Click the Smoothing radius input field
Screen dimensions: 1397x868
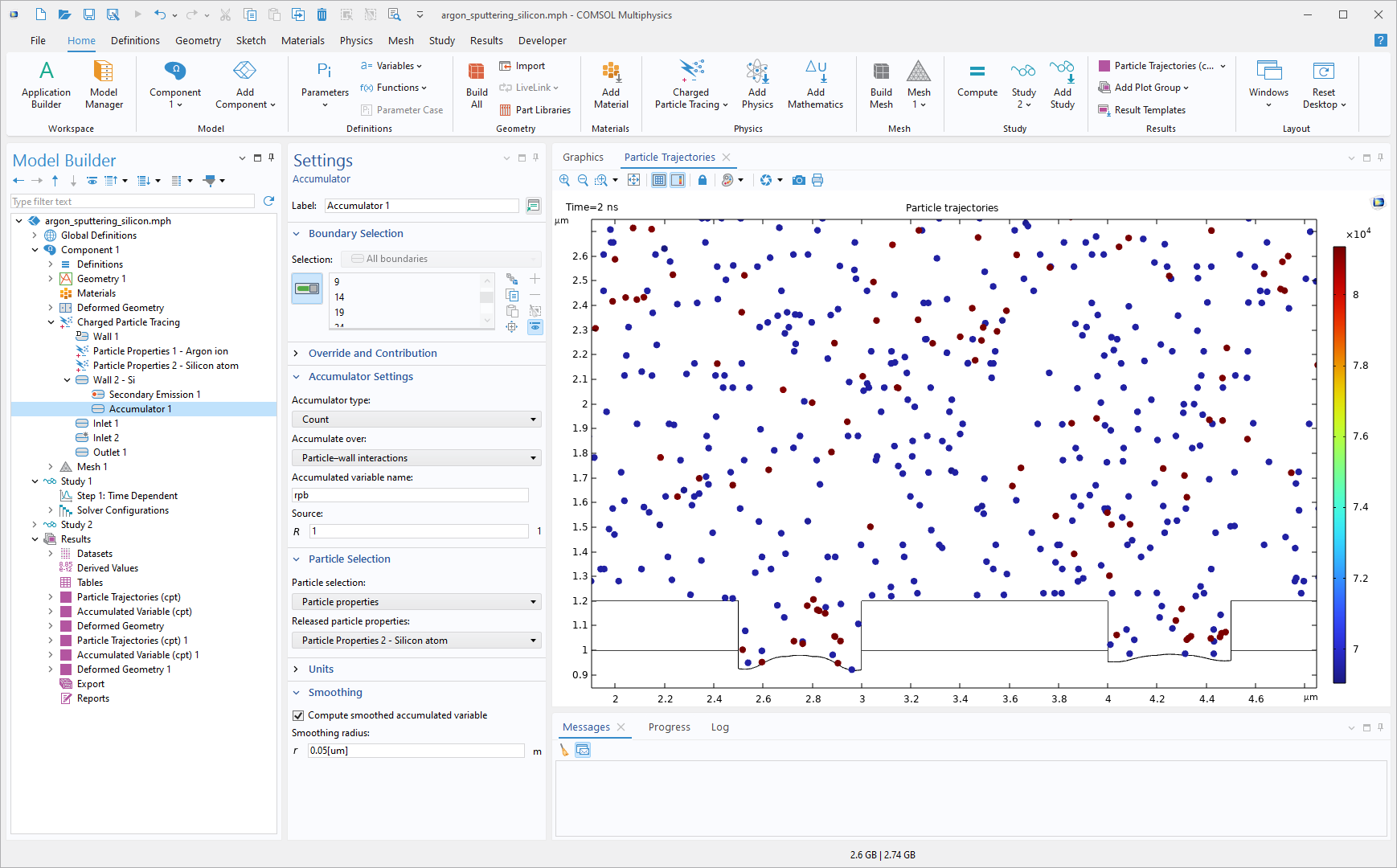pos(416,751)
